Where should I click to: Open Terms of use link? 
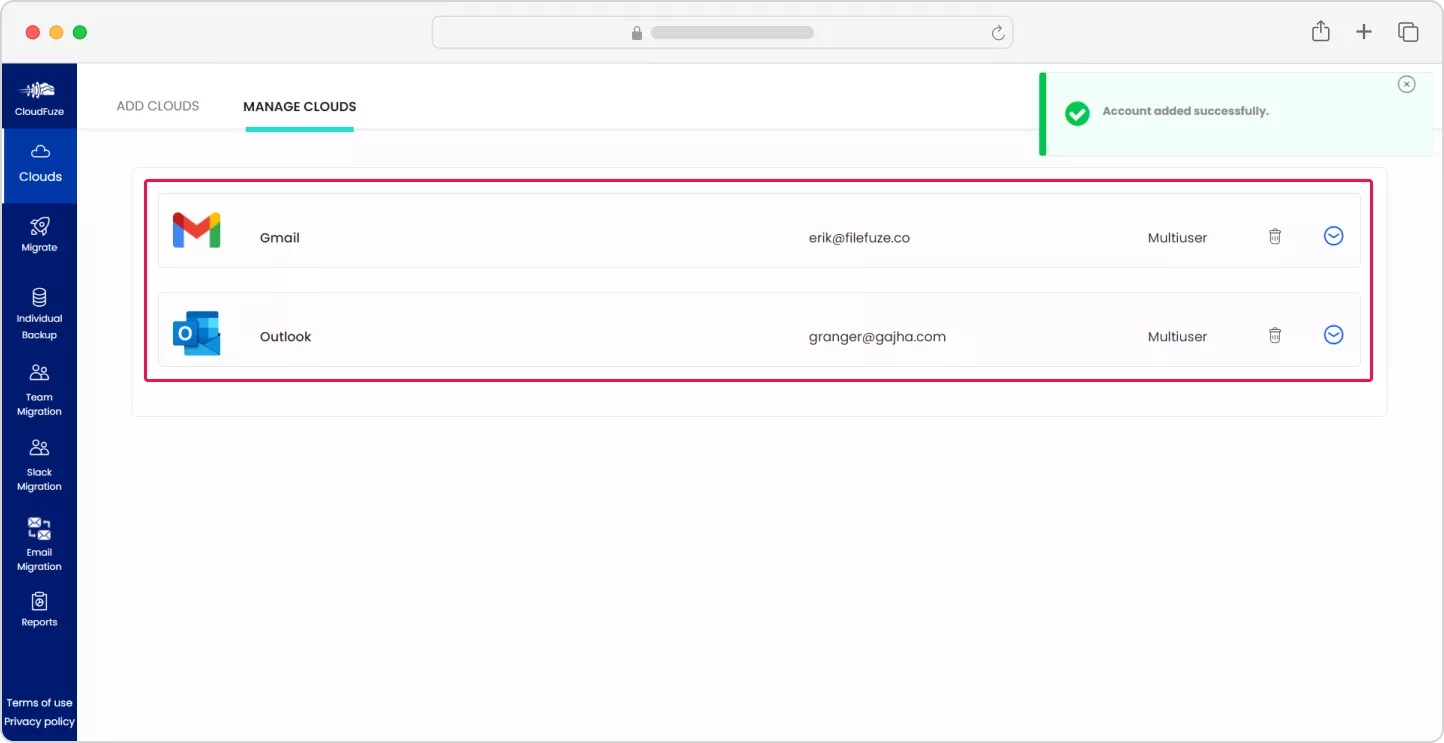point(40,703)
